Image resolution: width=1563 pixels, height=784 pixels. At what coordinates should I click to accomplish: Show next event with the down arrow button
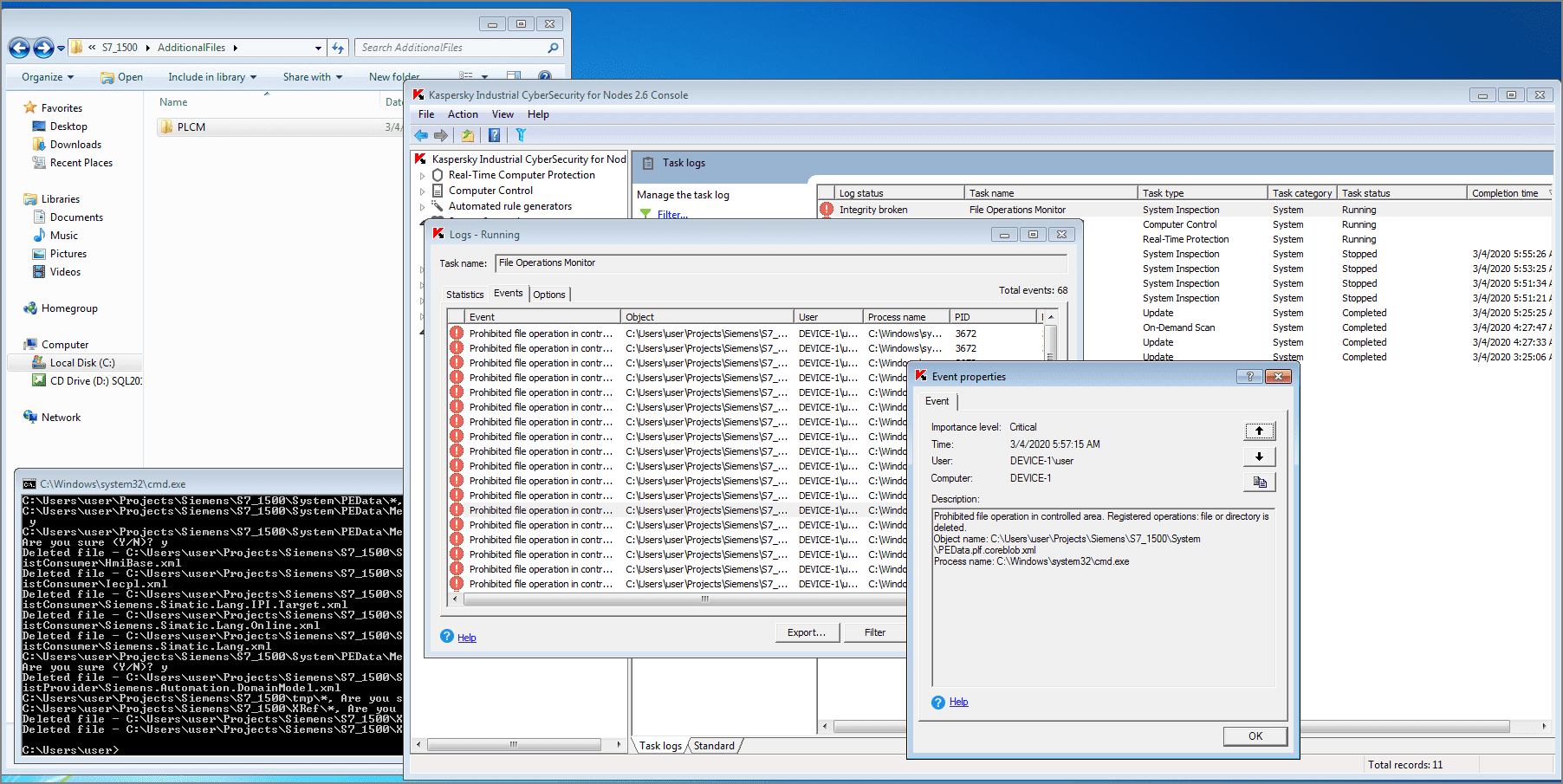click(x=1259, y=457)
